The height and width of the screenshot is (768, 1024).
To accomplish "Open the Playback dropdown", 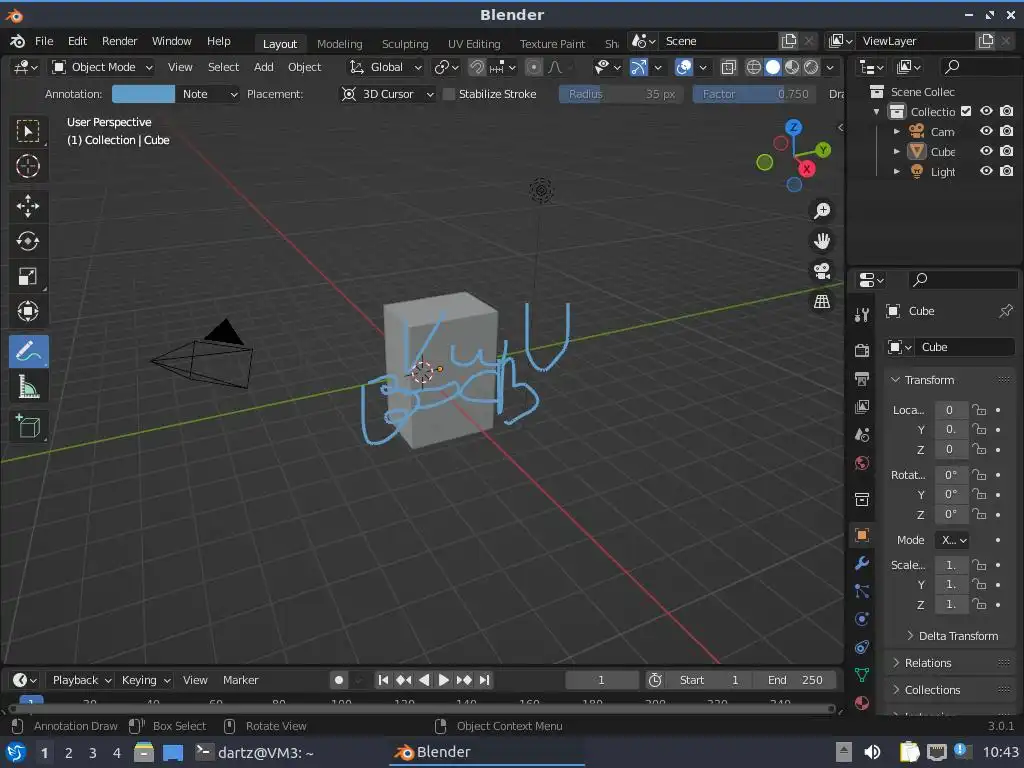I will coord(82,680).
